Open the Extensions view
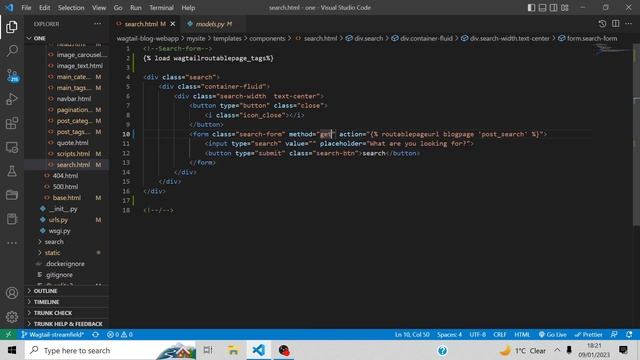 pyautogui.click(x=12, y=123)
